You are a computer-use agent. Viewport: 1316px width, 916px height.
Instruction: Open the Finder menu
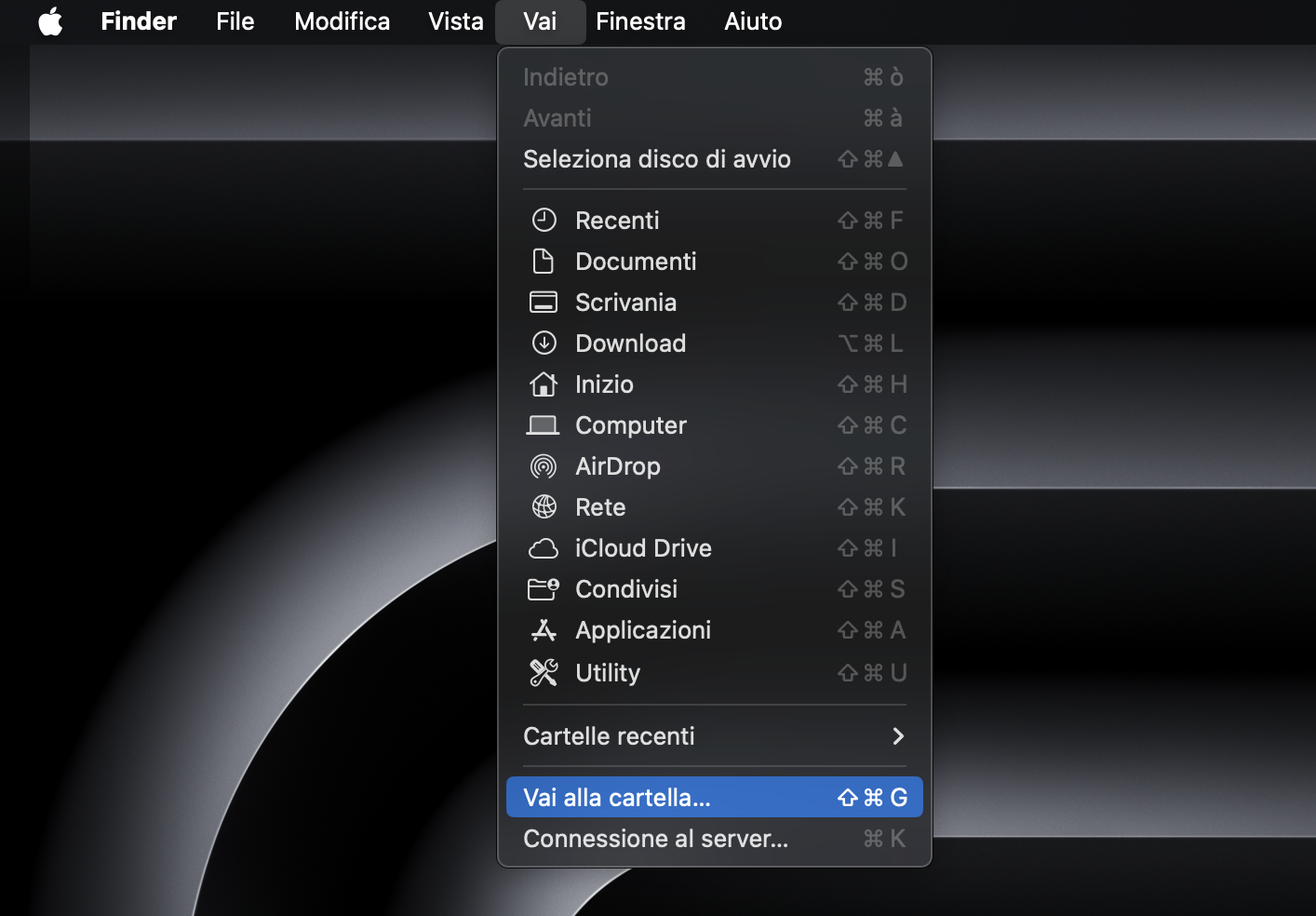point(138,20)
